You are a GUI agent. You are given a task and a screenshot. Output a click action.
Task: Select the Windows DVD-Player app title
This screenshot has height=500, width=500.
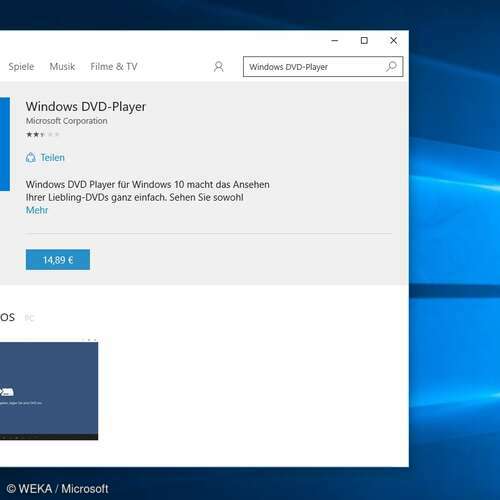pos(86,107)
